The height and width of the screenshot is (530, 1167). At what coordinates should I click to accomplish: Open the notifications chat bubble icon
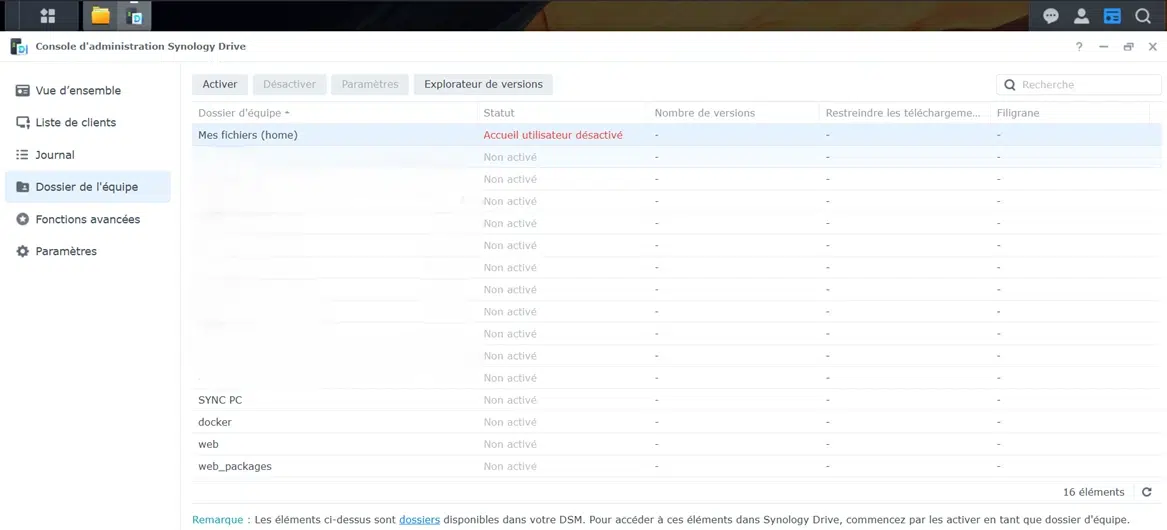pyautogui.click(x=1050, y=16)
